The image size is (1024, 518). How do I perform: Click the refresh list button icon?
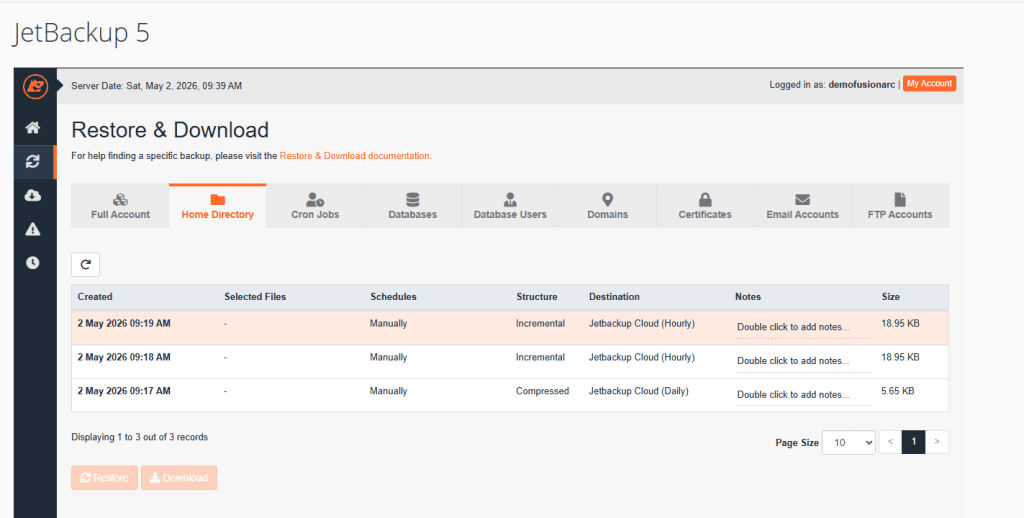pos(86,265)
